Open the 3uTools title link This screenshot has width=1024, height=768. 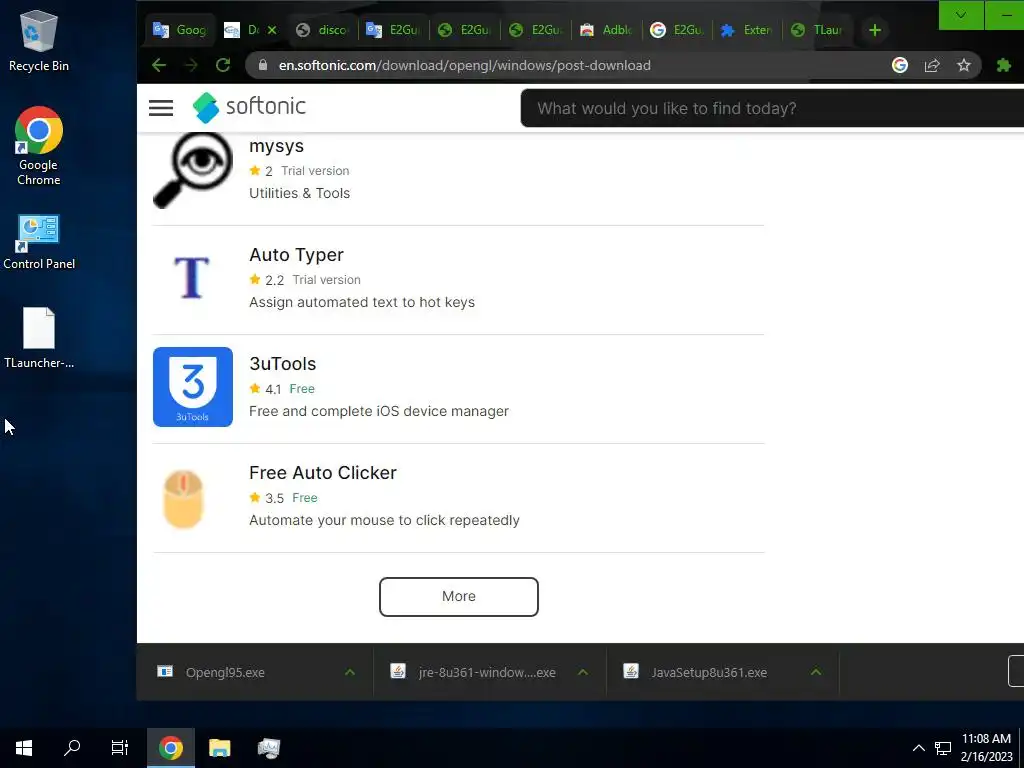click(282, 364)
